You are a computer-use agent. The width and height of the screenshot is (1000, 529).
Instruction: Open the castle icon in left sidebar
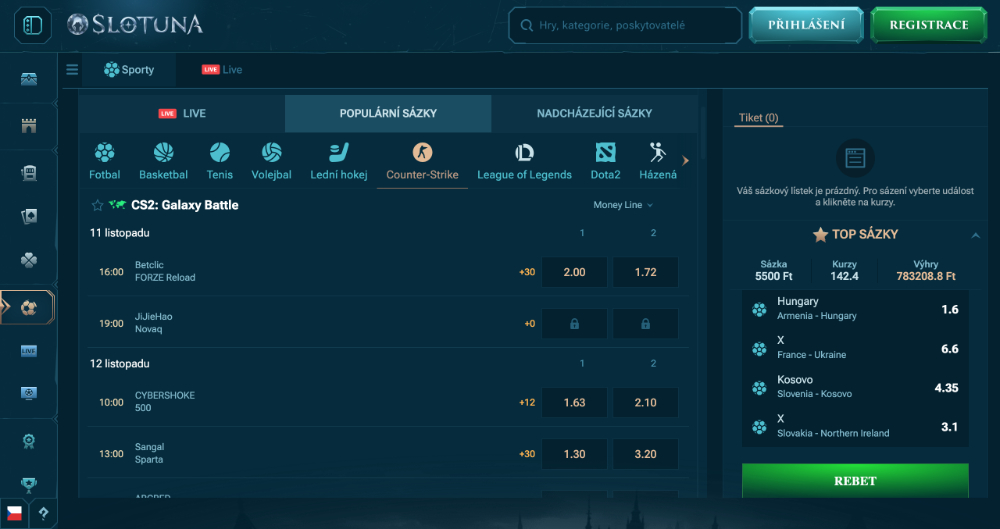pyautogui.click(x=29, y=126)
